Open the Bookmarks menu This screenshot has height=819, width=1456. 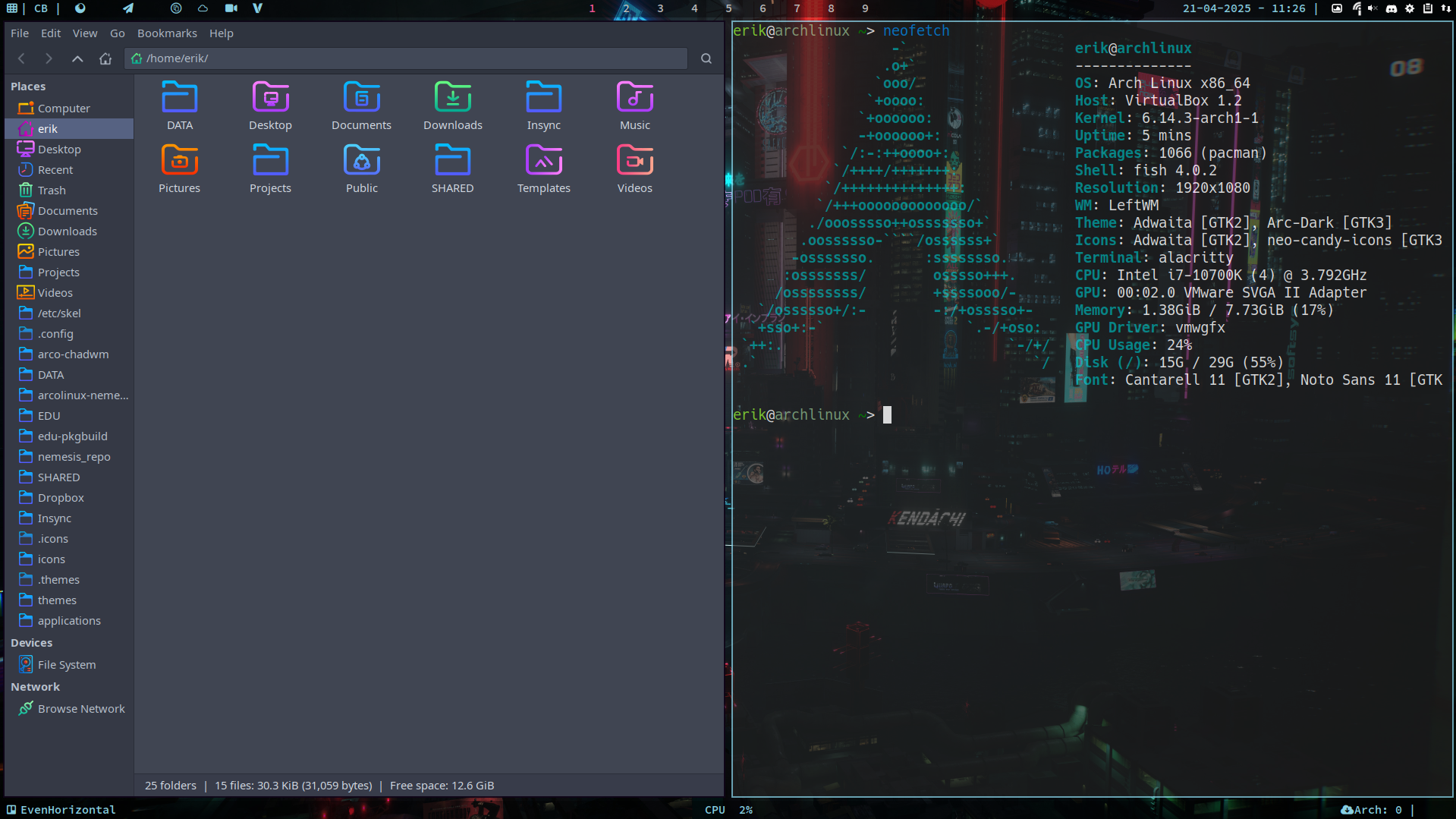click(x=167, y=33)
